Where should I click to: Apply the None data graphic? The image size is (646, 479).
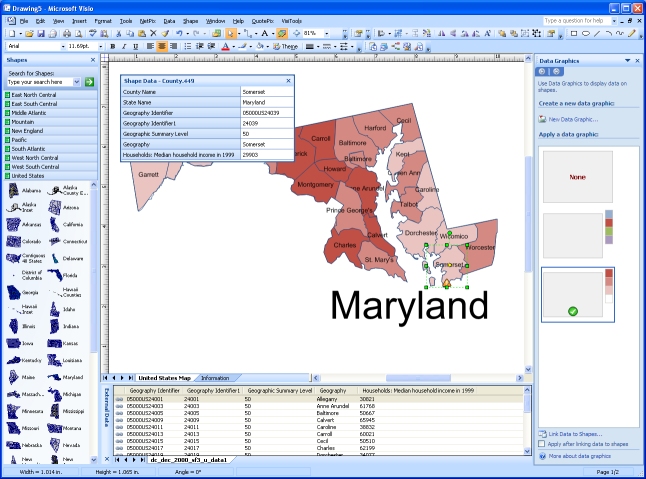(x=578, y=177)
